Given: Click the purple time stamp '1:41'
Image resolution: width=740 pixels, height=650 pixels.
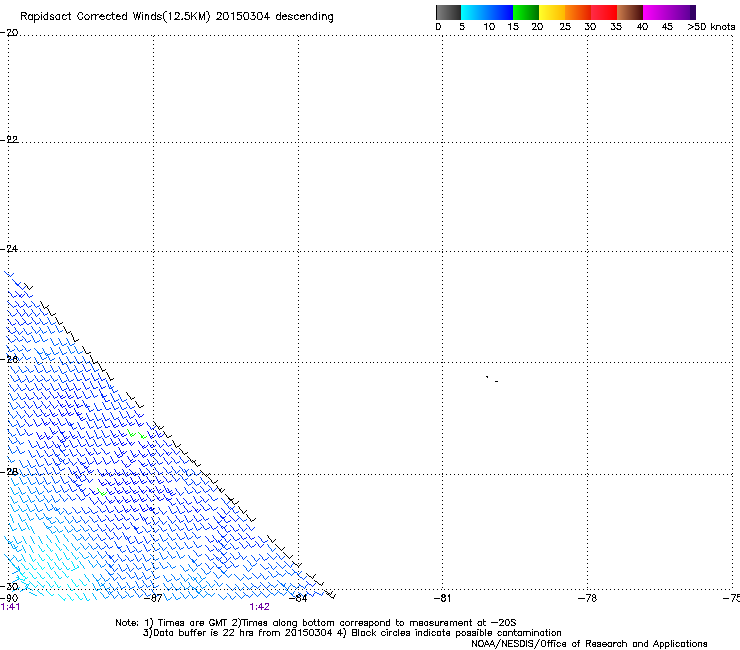Looking at the screenshot, I should coord(10,607).
